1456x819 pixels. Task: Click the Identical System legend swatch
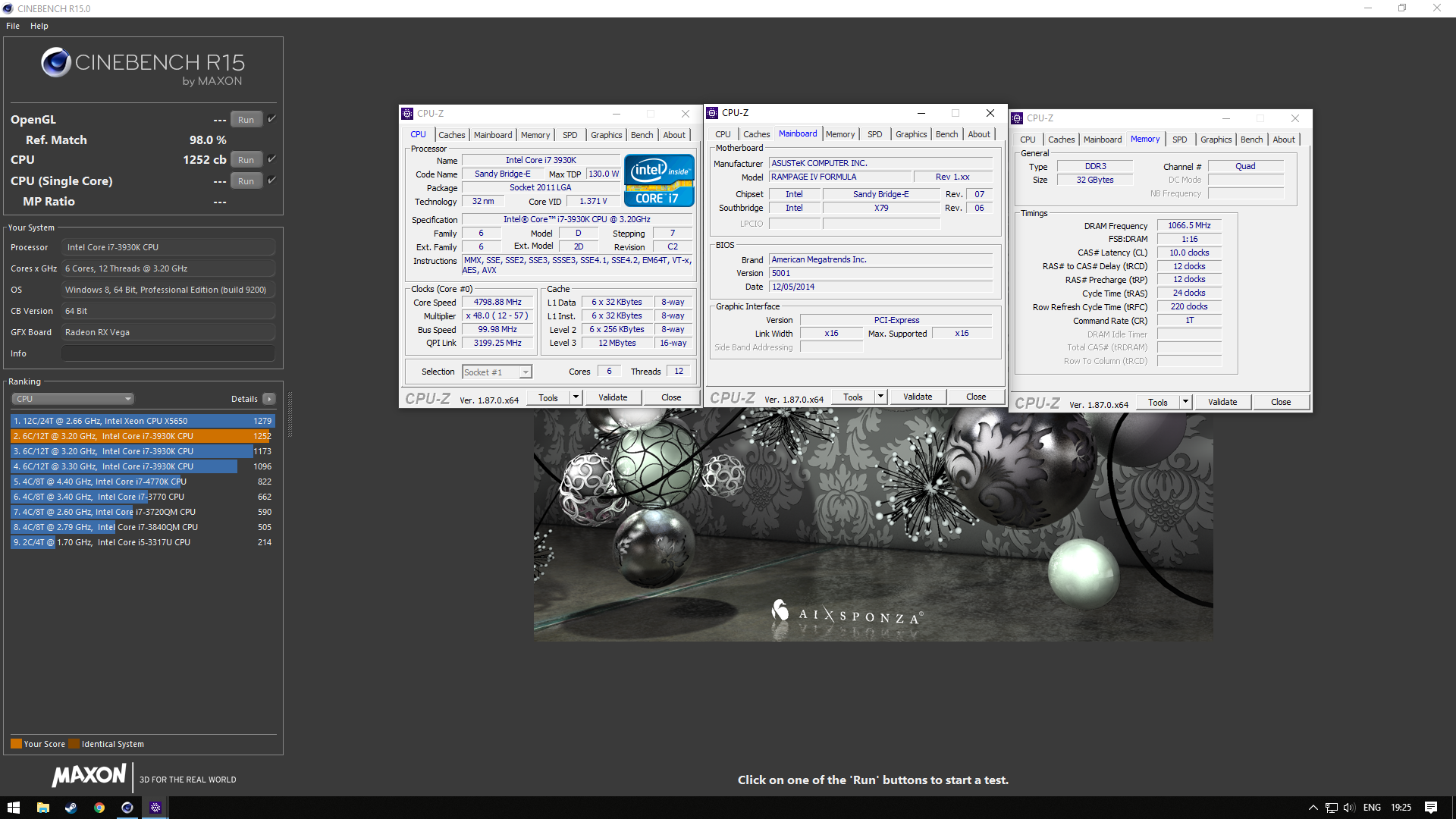[x=74, y=744]
